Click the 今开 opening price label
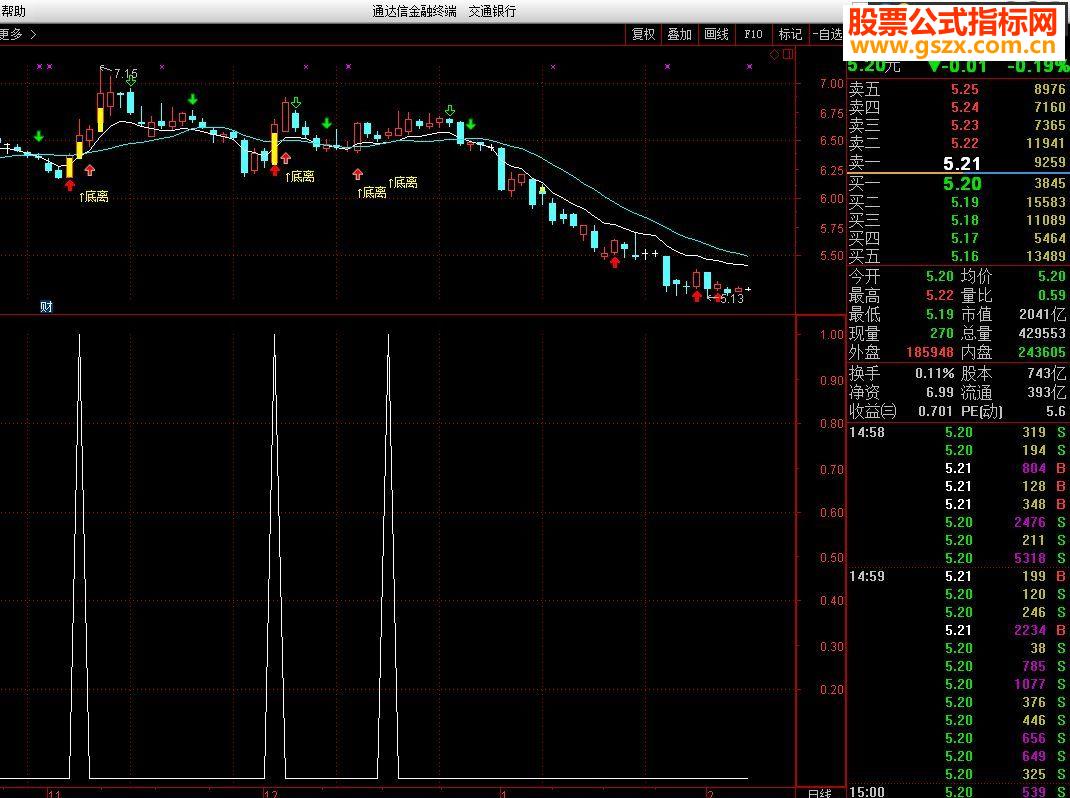Screen dimensions: 1070x798 [x=864, y=276]
